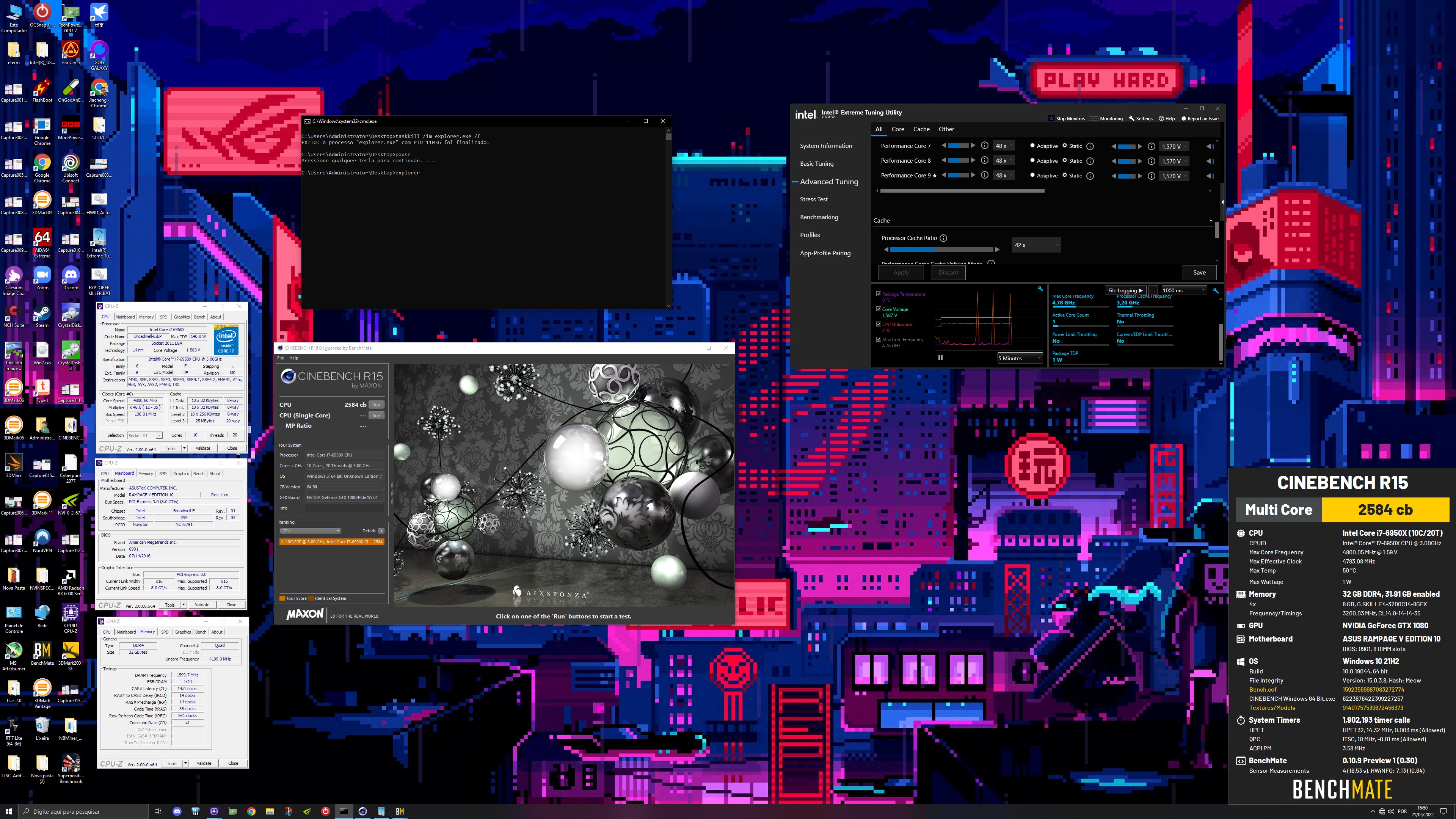Click the Stop Monitors icon in Intel XTU
Screen dimensions: 1456x819
coord(1051,119)
